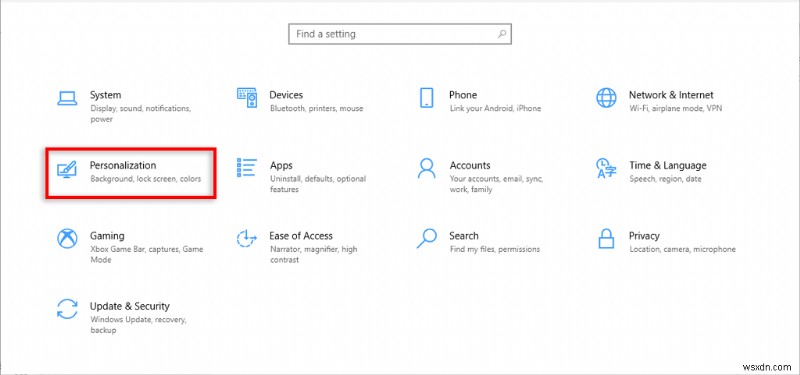This screenshot has width=800, height=375.
Task: Click 'Bluetooth, printers, mouse' description
Action: 316,109
